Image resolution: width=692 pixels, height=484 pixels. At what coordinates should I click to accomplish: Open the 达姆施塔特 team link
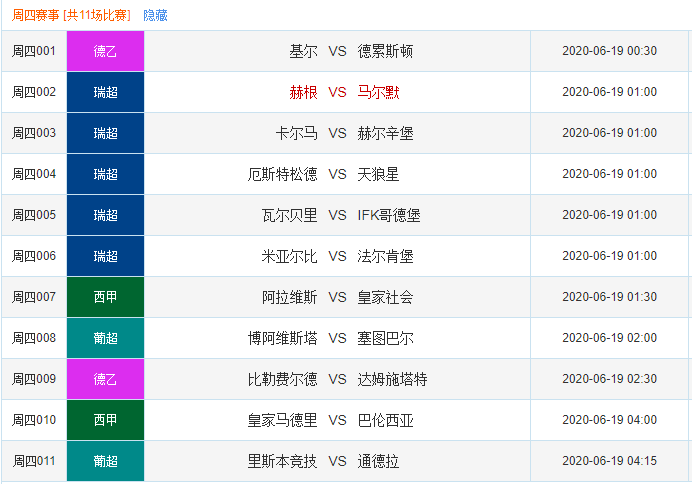click(x=392, y=379)
